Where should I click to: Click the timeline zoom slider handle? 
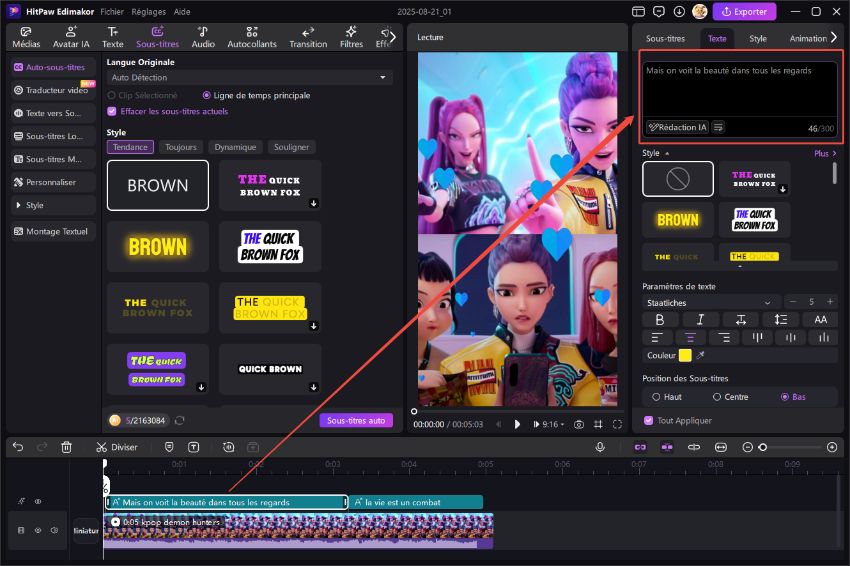(x=763, y=447)
